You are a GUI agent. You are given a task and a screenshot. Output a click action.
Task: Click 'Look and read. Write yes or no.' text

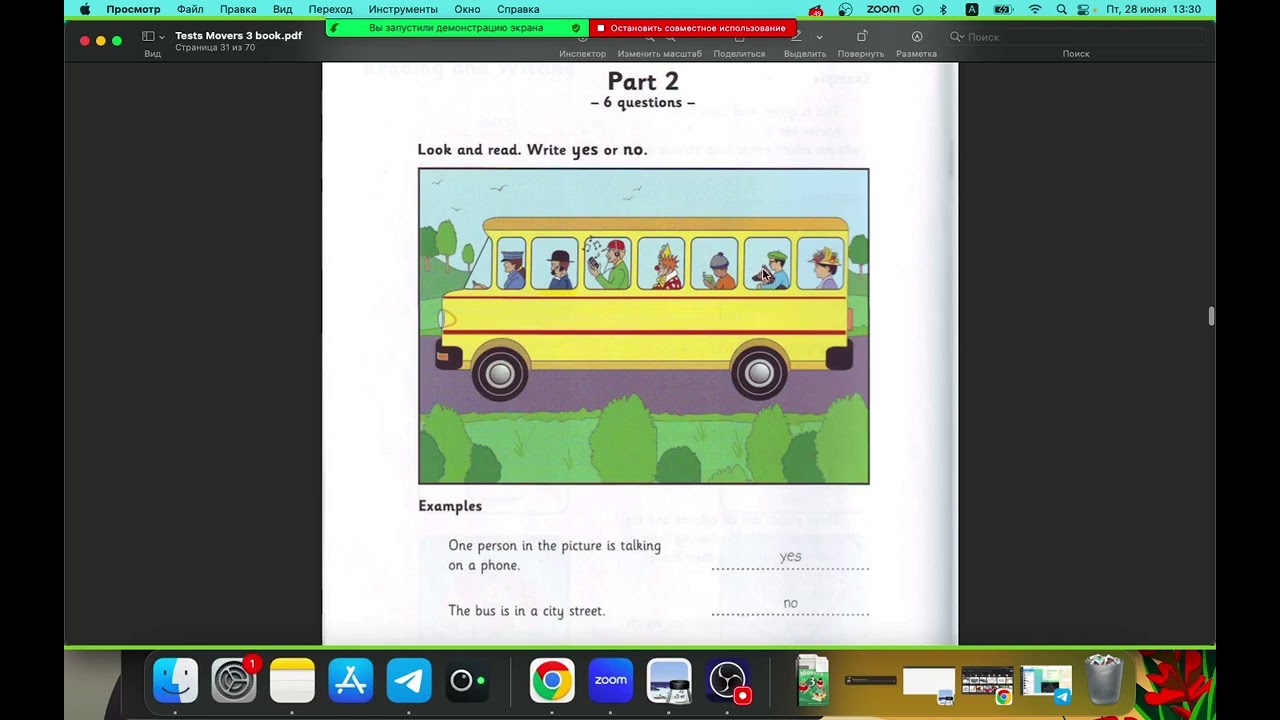532,150
